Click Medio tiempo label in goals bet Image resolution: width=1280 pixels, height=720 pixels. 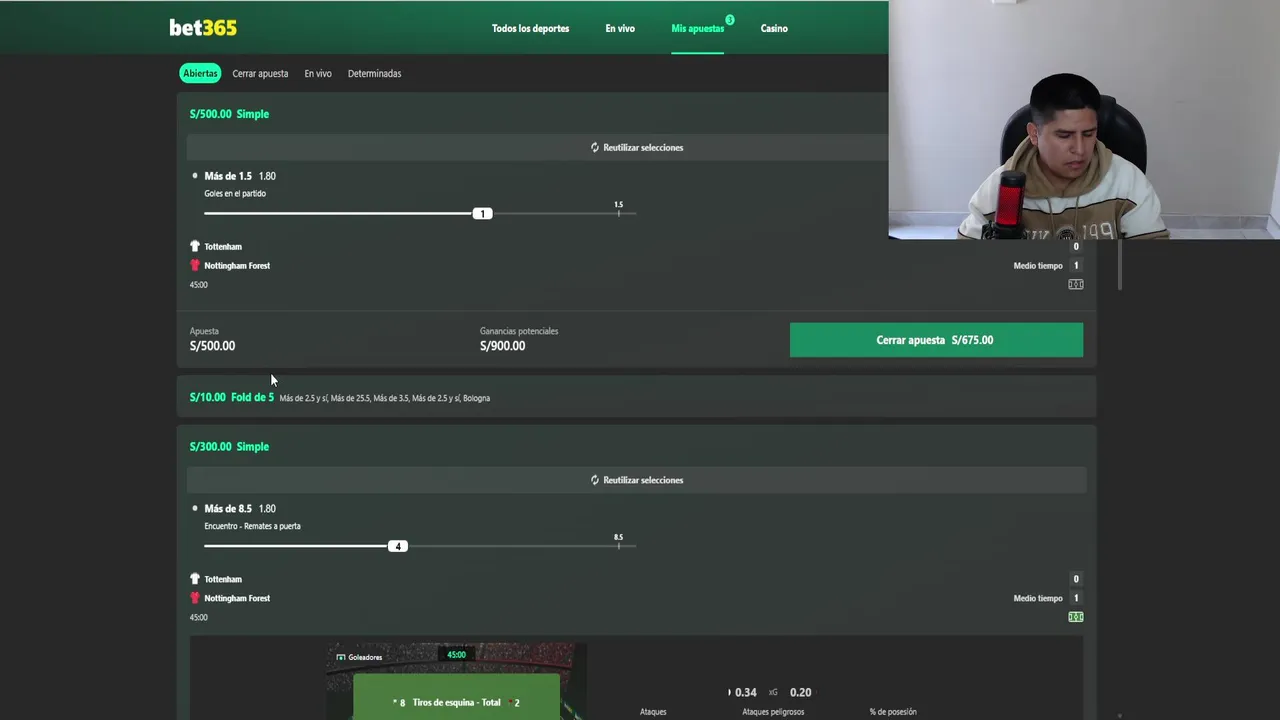1038,266
